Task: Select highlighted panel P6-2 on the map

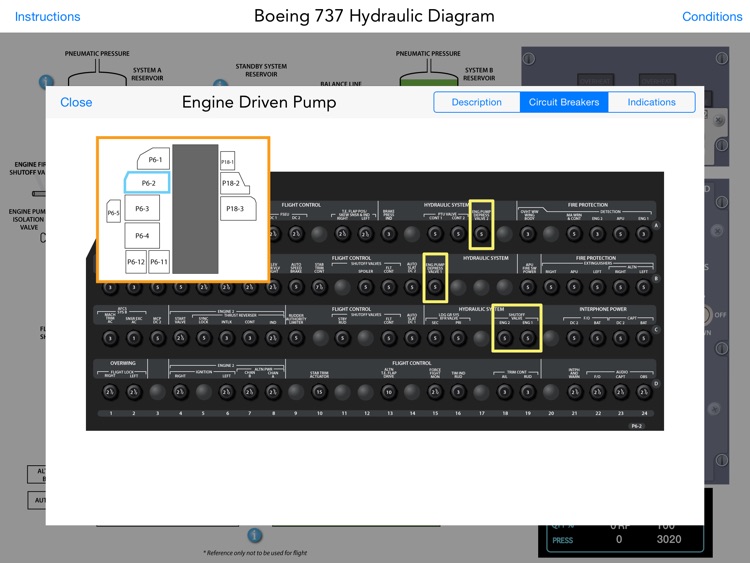Action: [x=147, y=183]
